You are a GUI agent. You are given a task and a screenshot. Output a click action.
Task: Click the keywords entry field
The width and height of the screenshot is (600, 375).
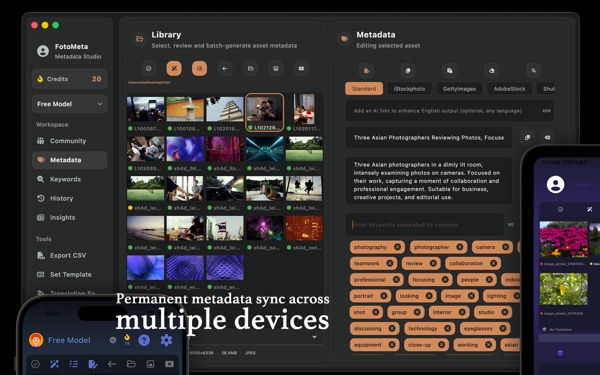(425, 225)
